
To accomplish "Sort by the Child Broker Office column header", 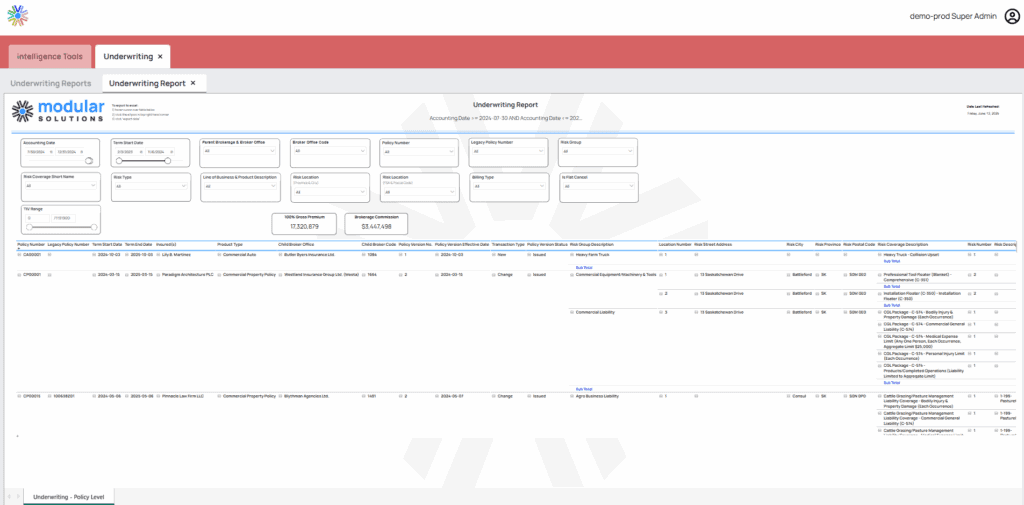I will pos(296,244).
